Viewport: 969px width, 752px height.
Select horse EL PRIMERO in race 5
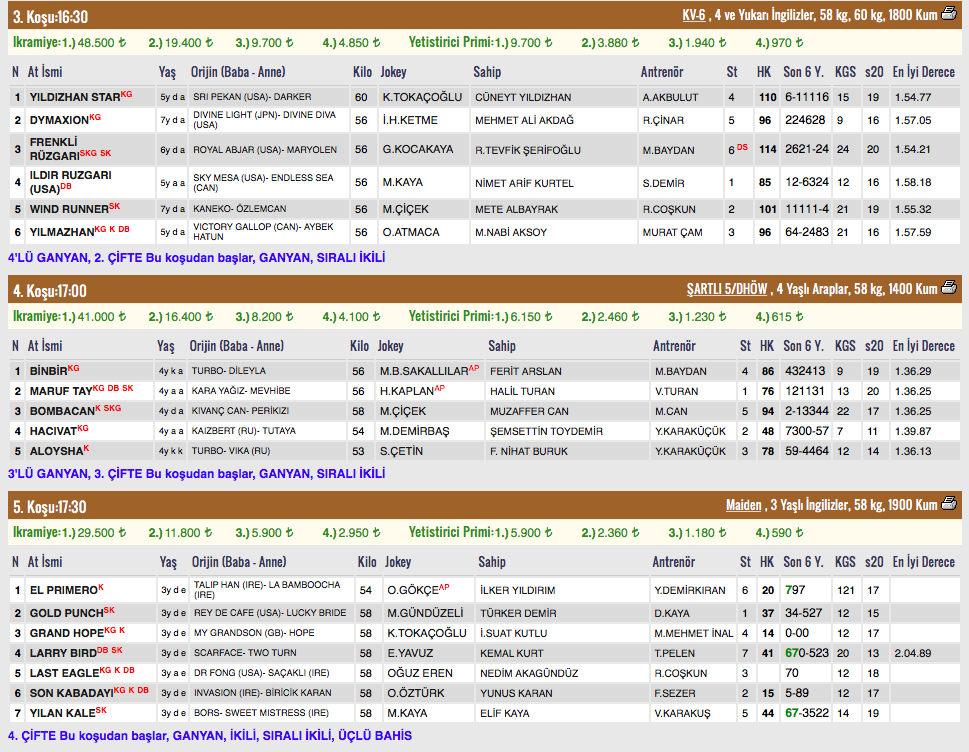pos(62,591)
